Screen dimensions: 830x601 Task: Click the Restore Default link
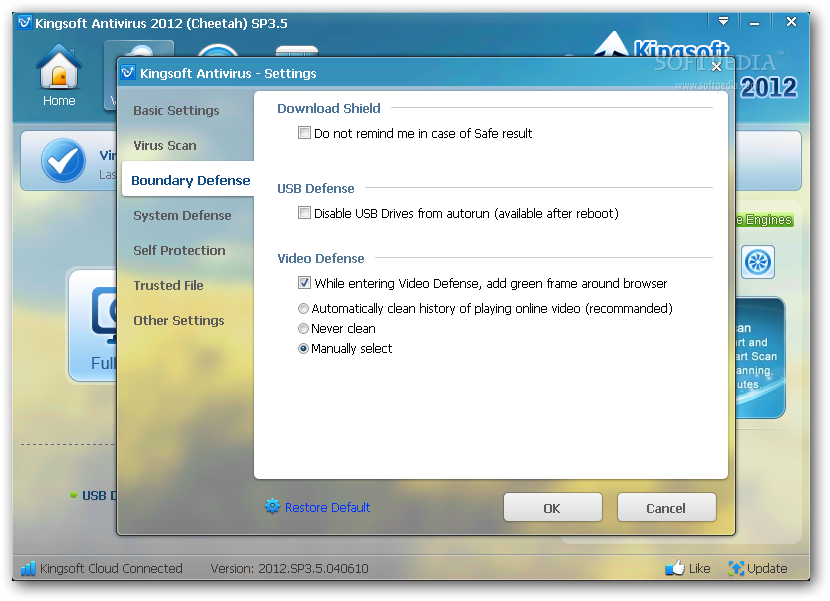pos(328,507)
